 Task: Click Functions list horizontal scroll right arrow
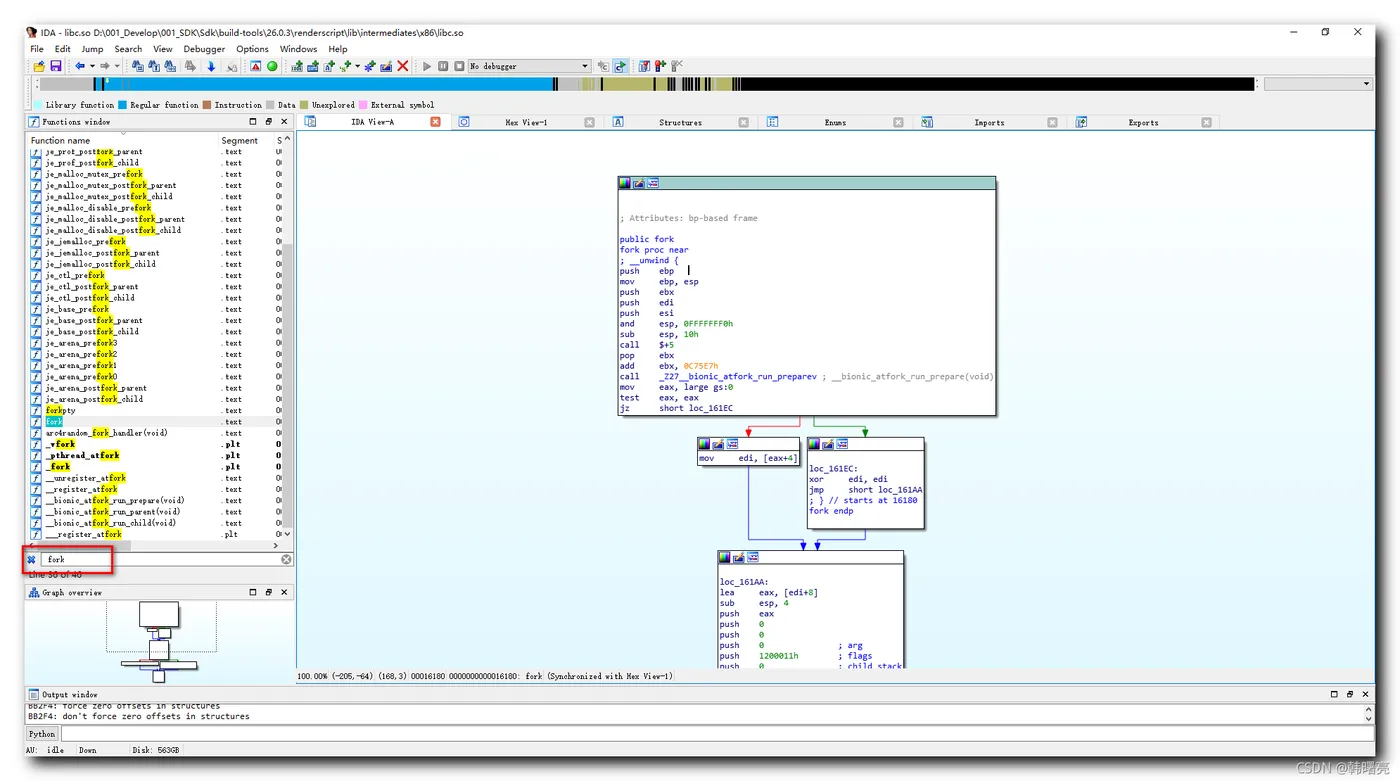[276, 546]
